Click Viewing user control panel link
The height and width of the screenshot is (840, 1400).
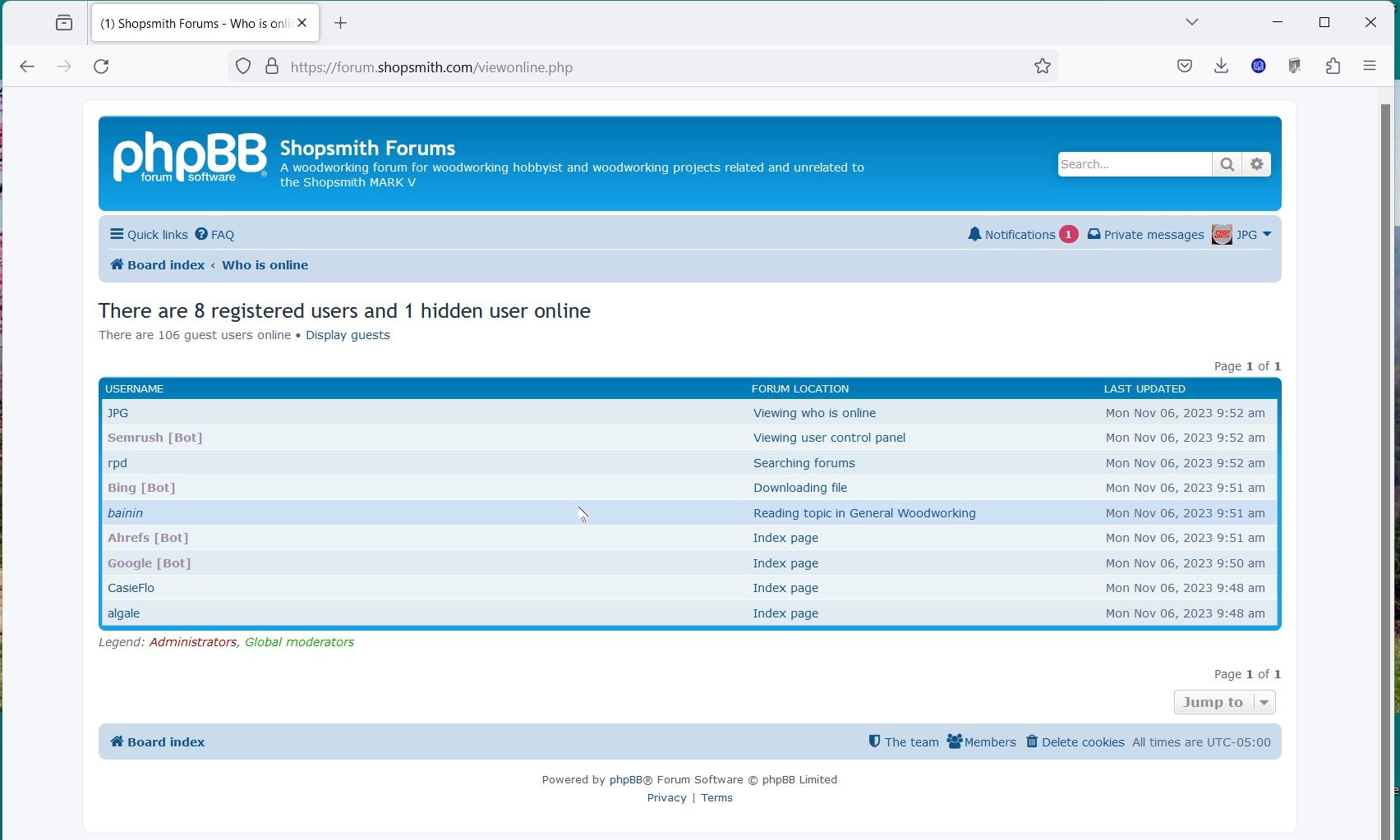pyautogui.click(x=829, y=438)
